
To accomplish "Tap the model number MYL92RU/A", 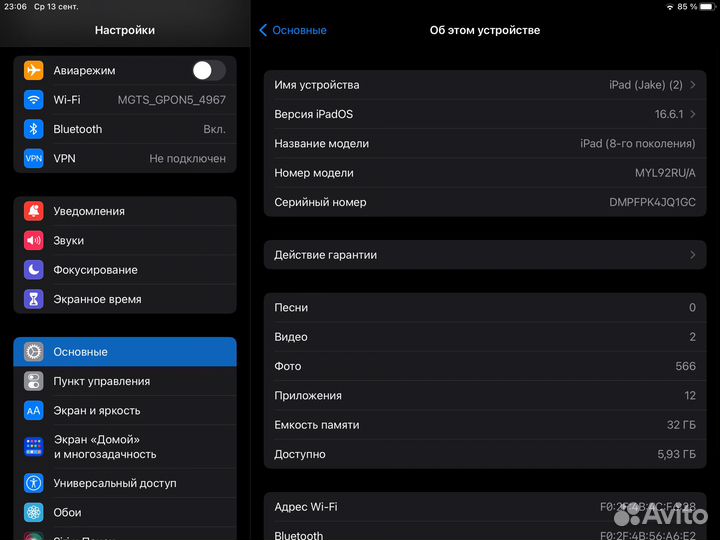I will click(665, 173).
